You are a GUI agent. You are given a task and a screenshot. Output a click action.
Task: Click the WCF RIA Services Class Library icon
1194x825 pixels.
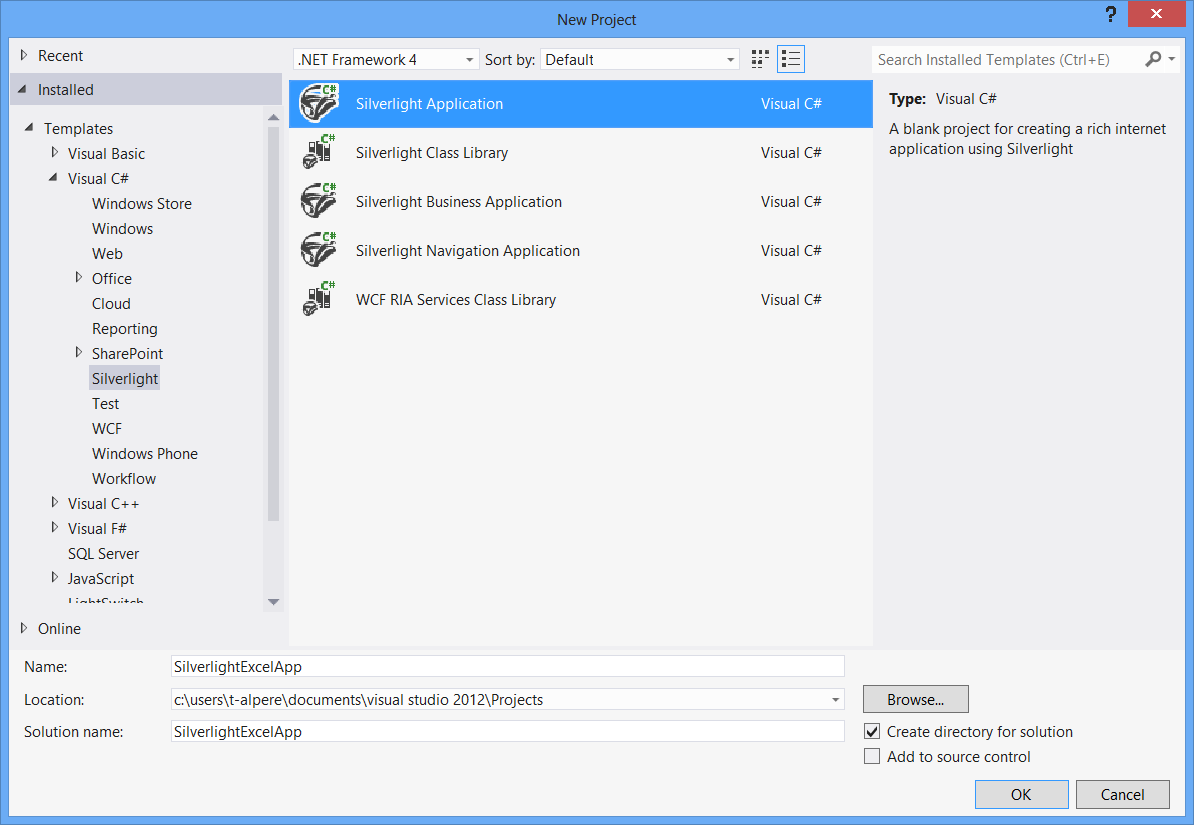pyautogui.click(x=319, y=300)
